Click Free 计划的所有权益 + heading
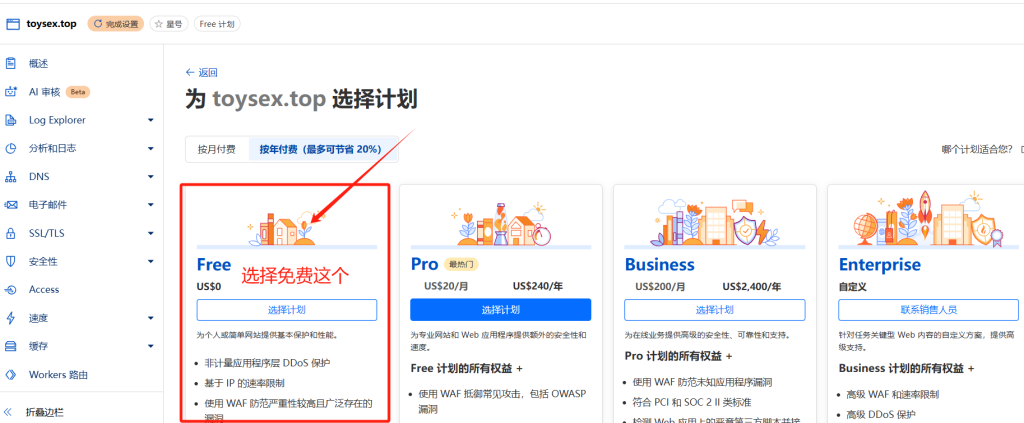The image size is (1024, 423). 467,368
